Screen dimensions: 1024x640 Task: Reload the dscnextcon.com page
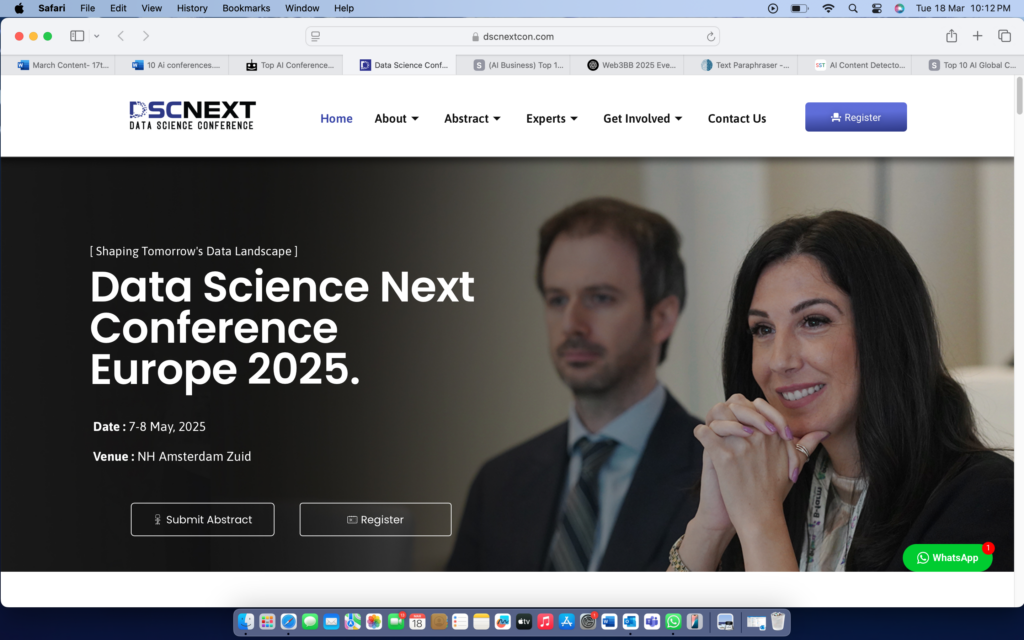point(711,37)
